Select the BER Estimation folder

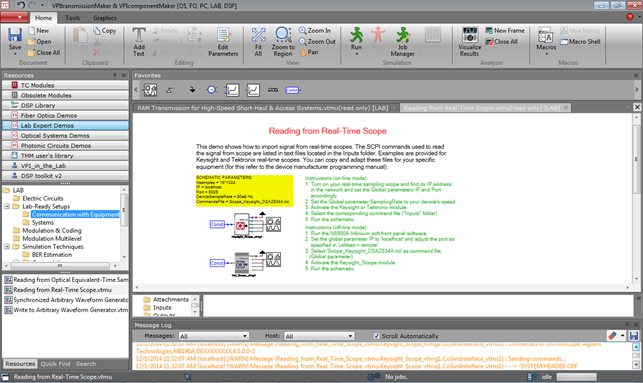[x=52, y=255]
